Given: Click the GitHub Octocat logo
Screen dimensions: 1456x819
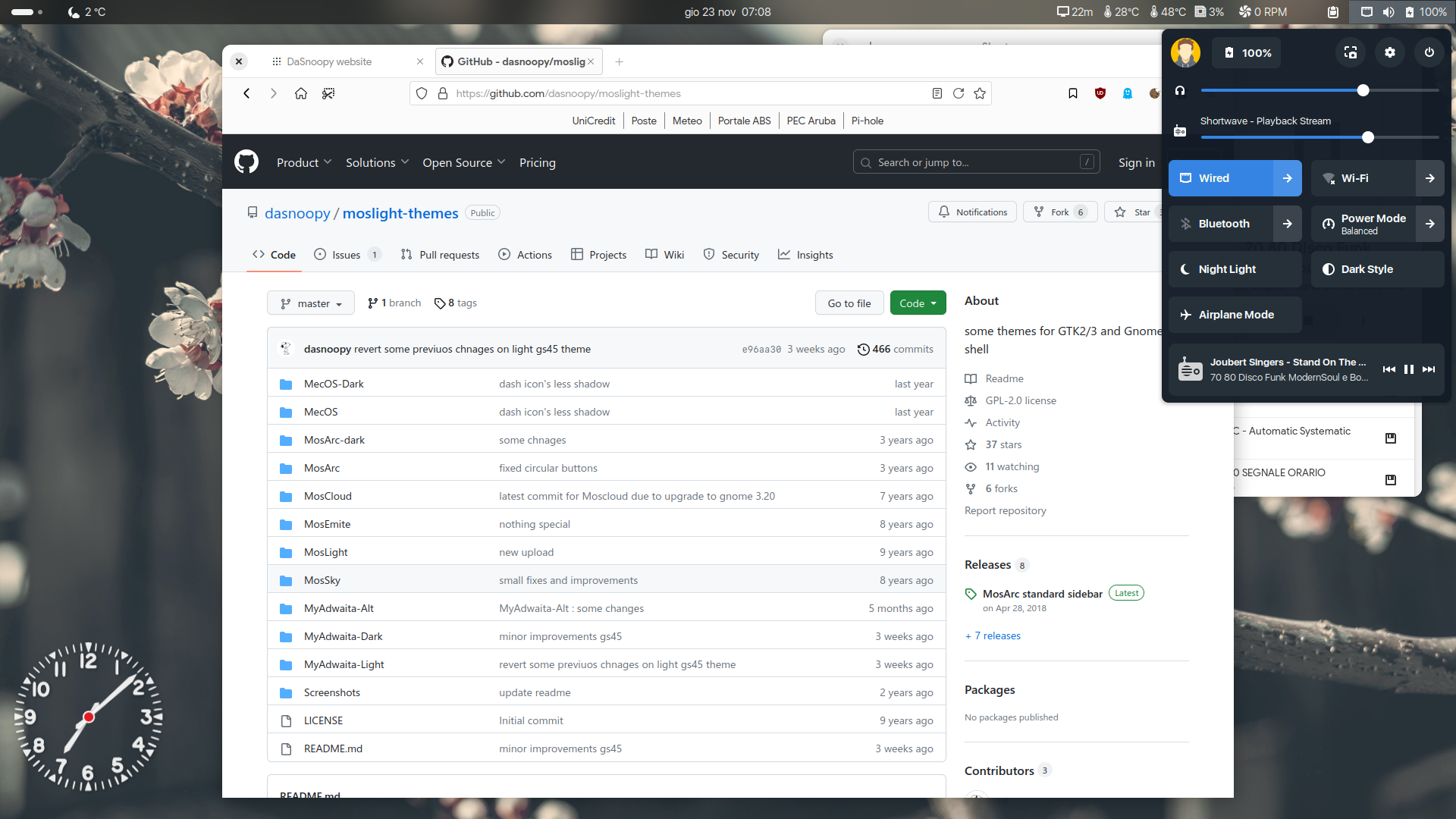Looking at the screenshot, I should tap(246, 162).
